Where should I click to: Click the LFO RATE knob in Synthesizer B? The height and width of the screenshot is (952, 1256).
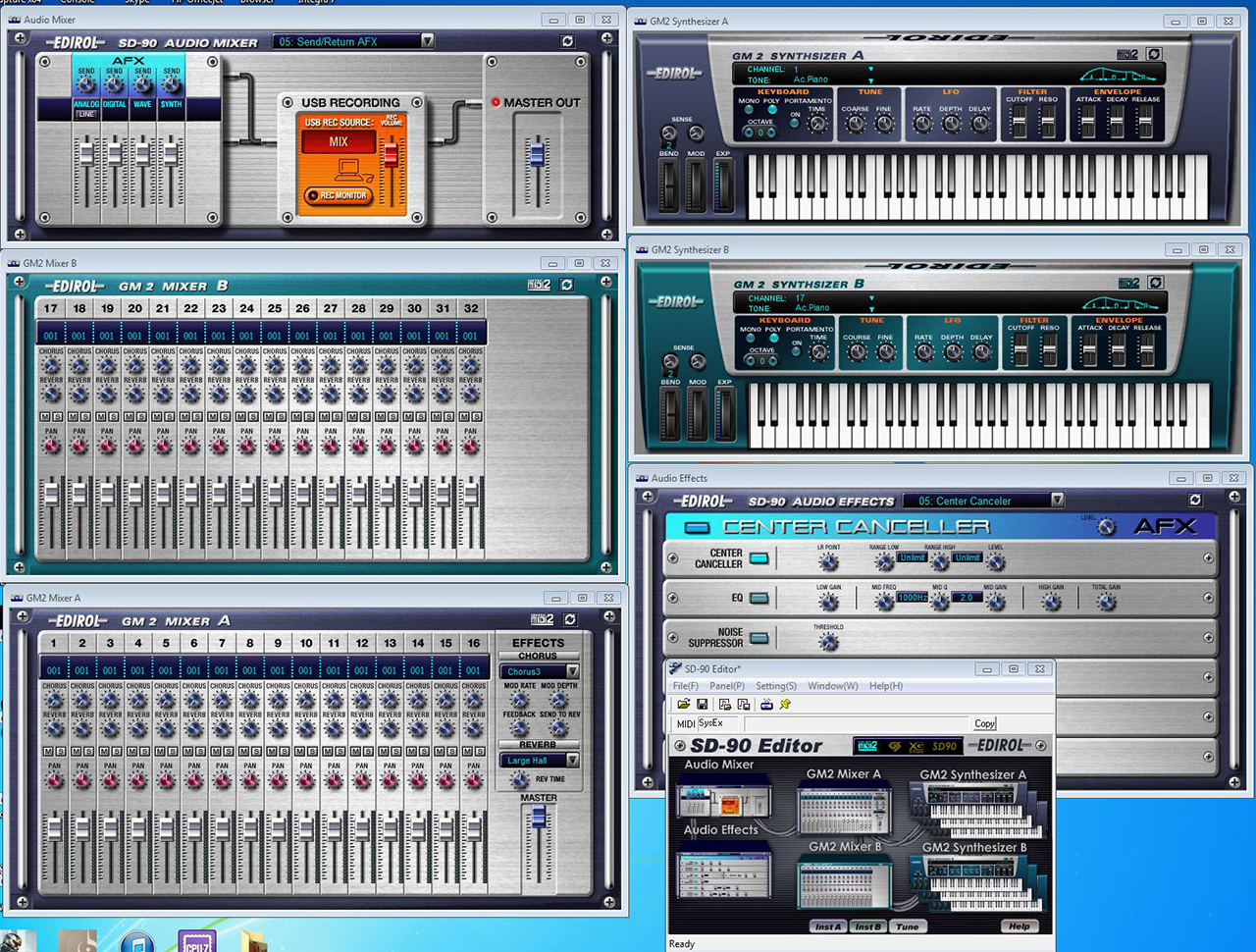(923, 351)
